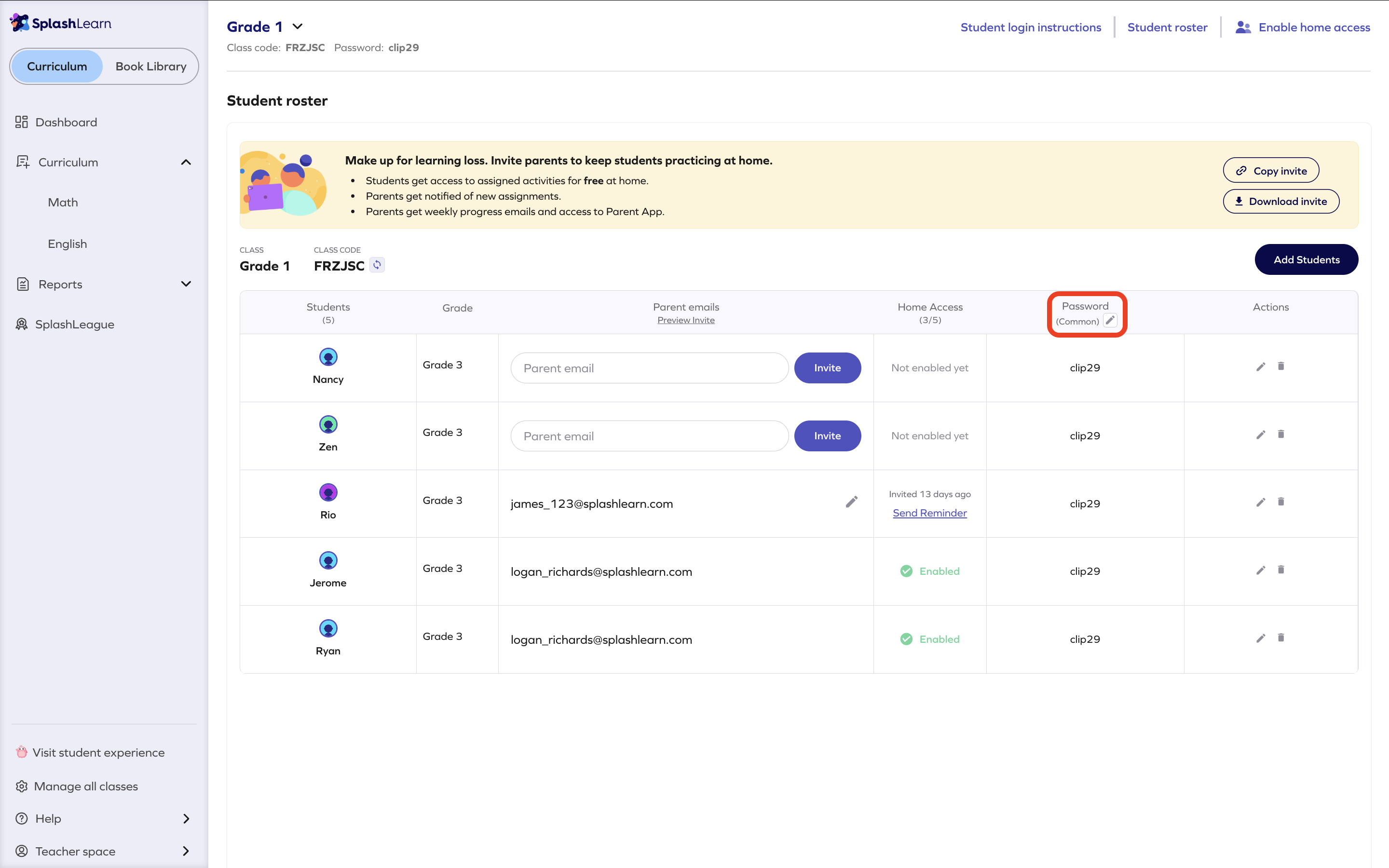Screen dimensions: 1389x868
Task: Switch to the Curriculum tab
Action: [57, 67]
